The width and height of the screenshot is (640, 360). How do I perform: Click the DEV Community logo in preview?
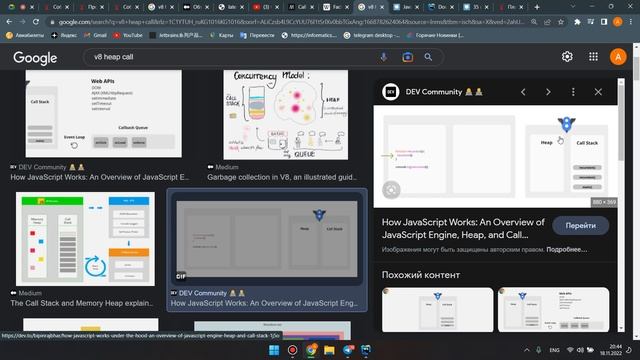coord(391,92)
